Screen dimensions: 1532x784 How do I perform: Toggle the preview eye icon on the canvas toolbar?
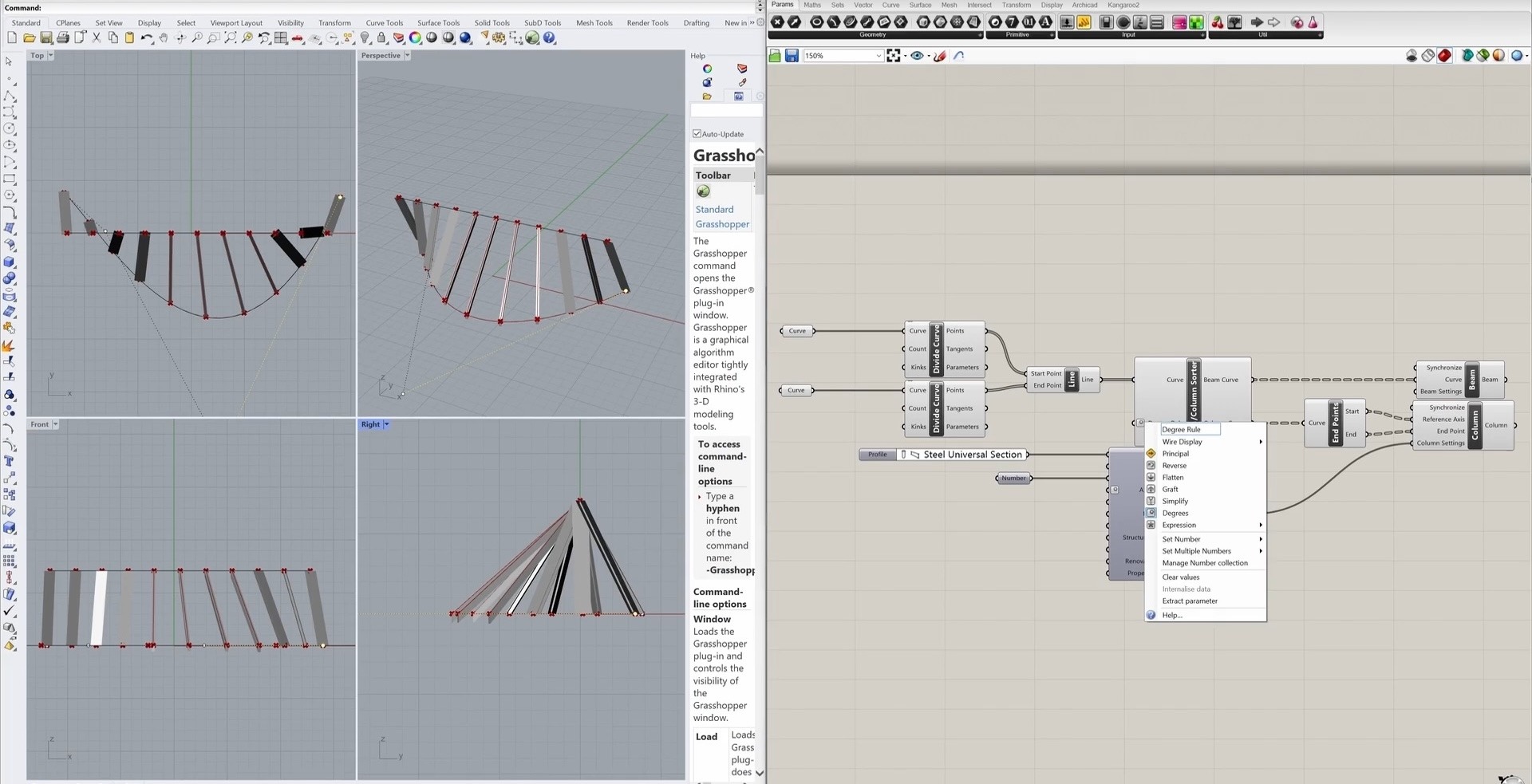(x=918, y=55)
